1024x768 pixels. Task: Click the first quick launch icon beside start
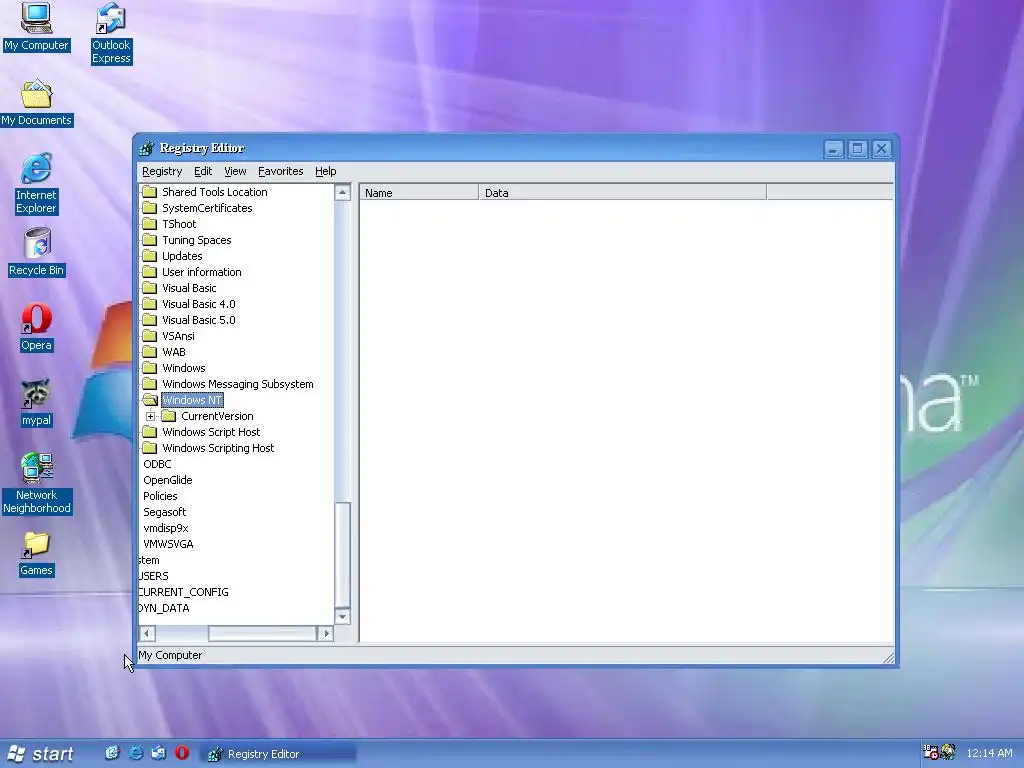[x=112, y=753]
